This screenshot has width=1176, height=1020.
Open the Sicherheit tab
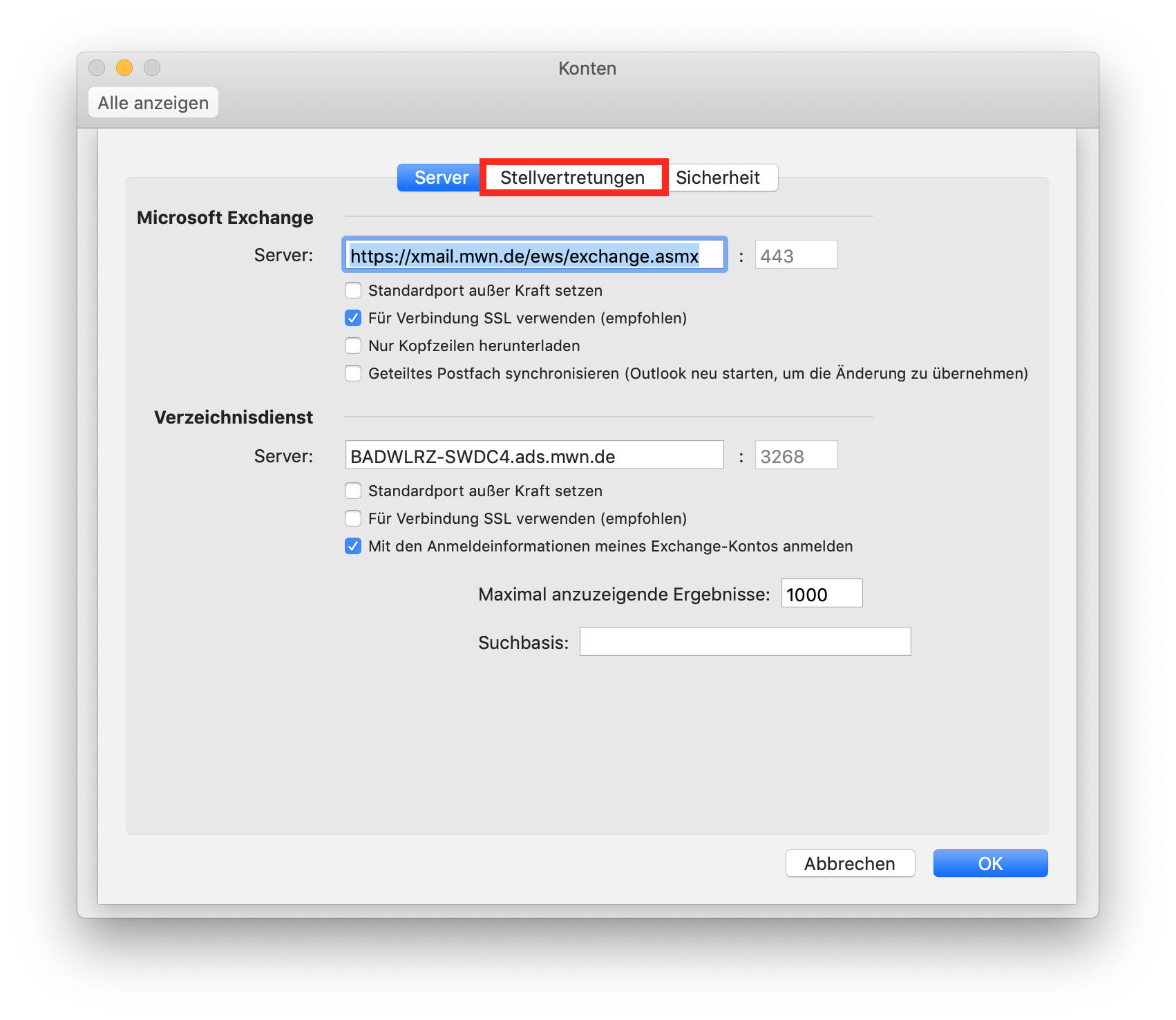pyautogui.click(x=721, y=178)
